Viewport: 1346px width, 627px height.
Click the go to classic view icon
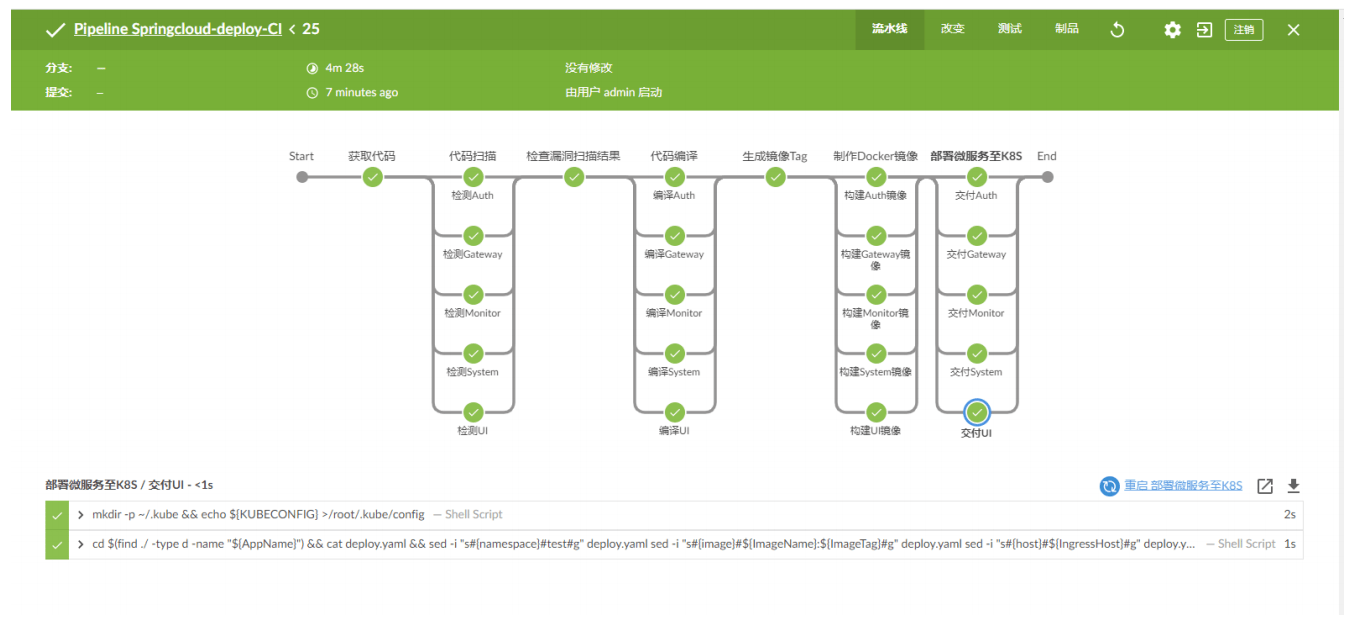coord(1204,30)
